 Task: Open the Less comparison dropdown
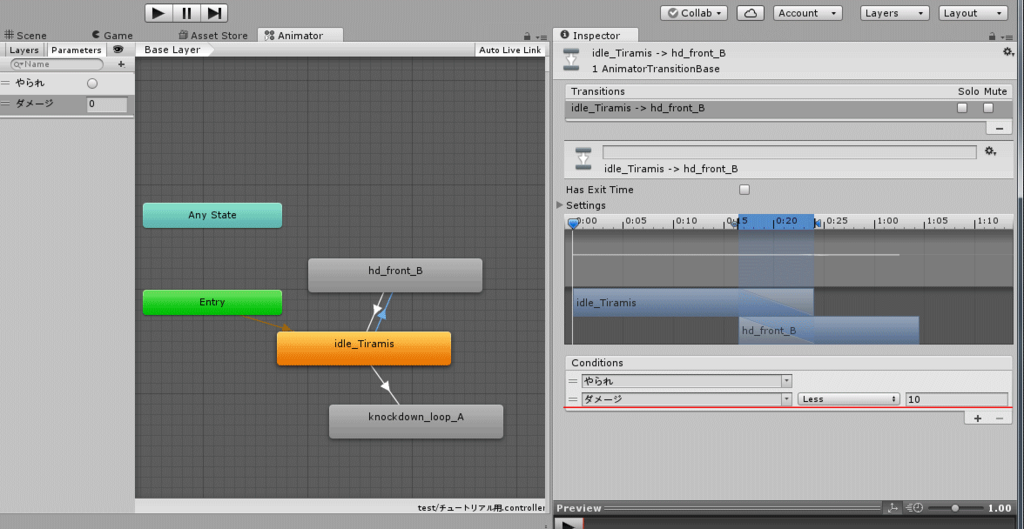point(848,399)
